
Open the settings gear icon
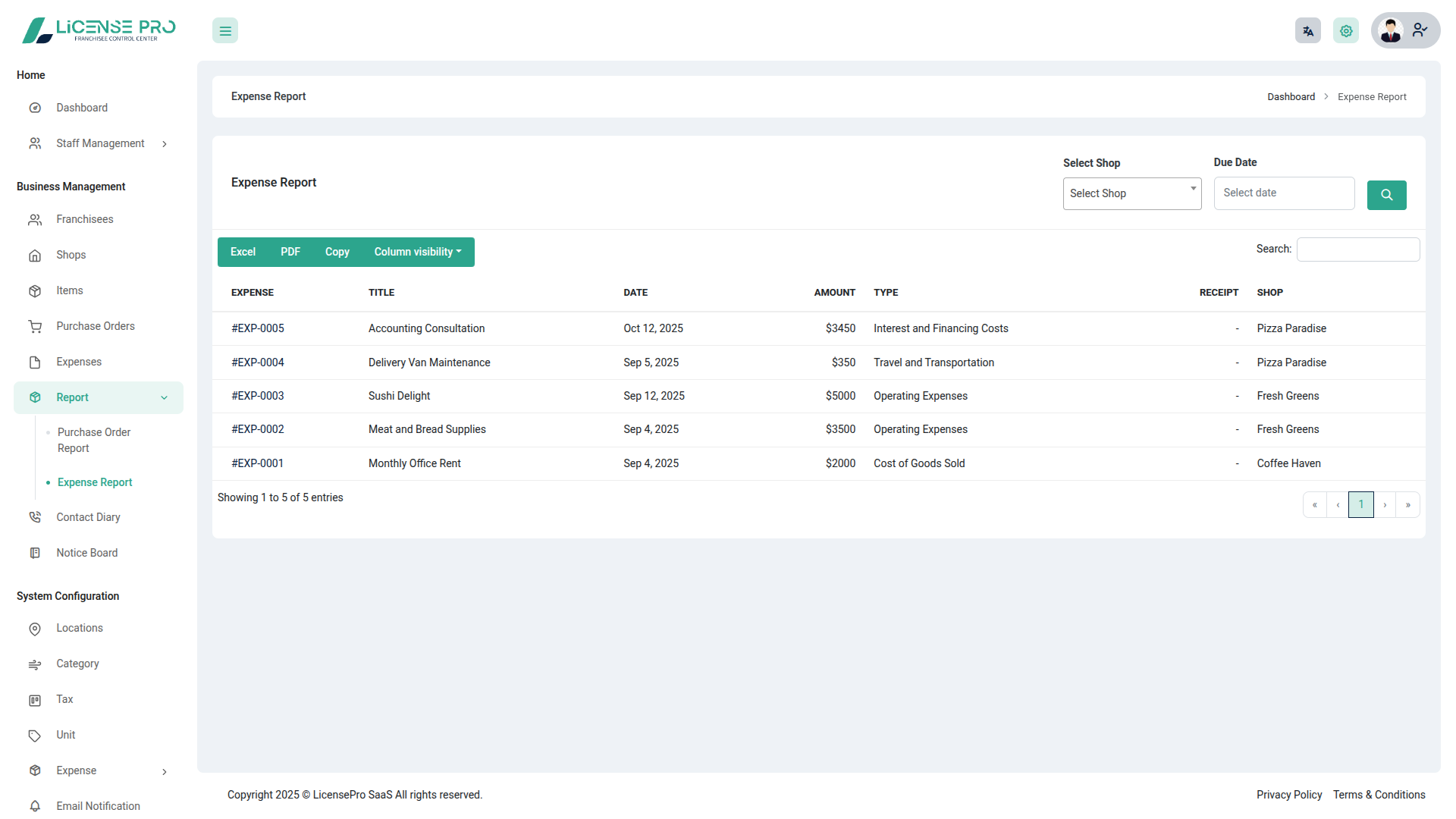[x=1345, y=31]
